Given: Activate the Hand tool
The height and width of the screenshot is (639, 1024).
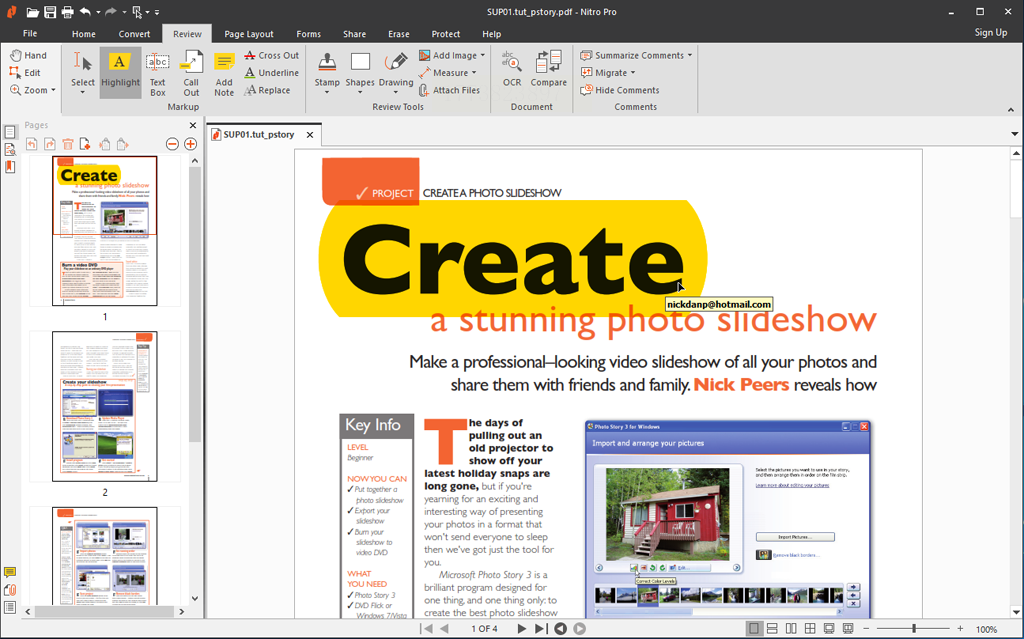Looking at the screenshot, I should coord(29,56).
